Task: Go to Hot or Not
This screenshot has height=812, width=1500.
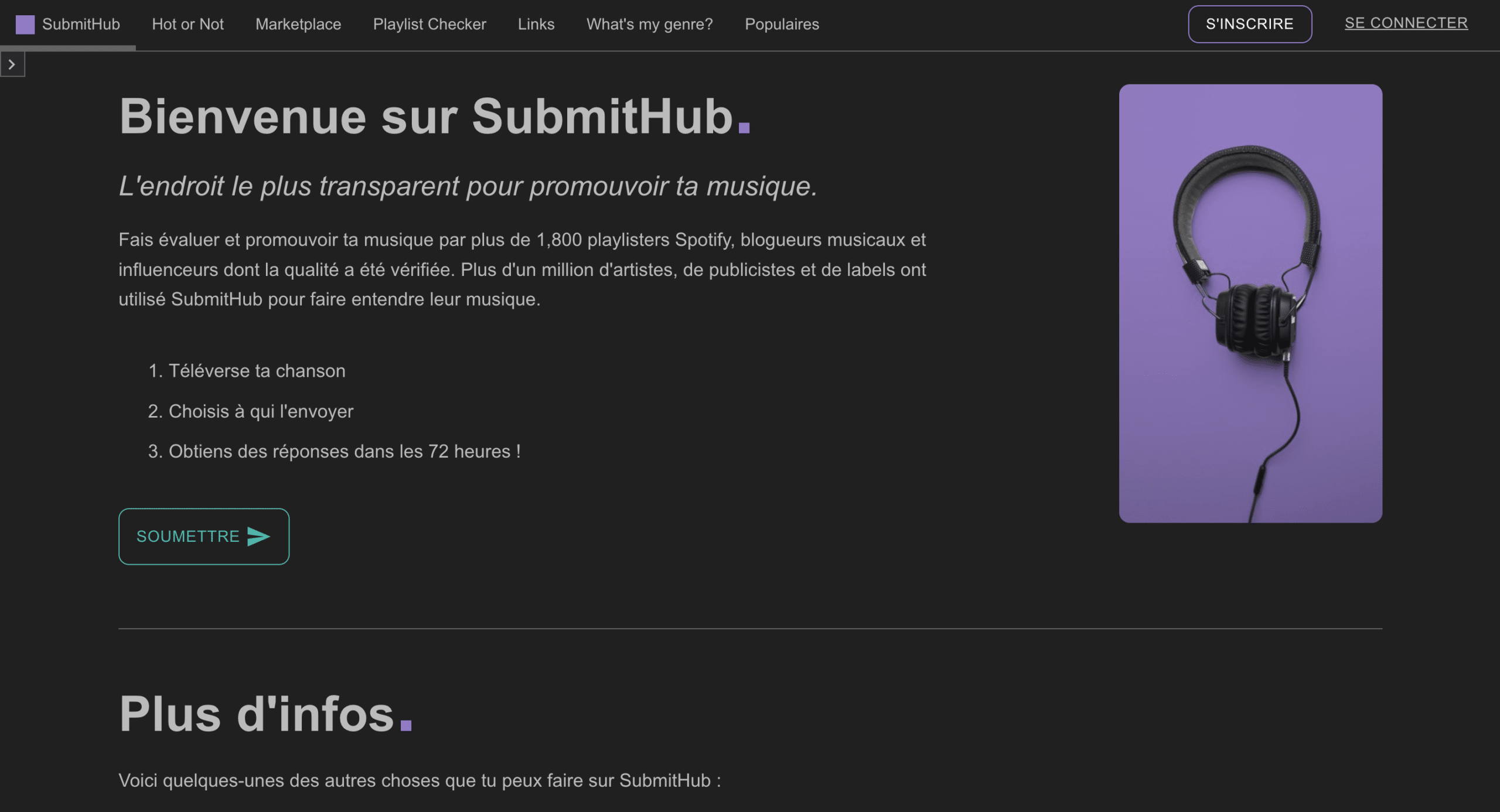Action: point(187,25)
